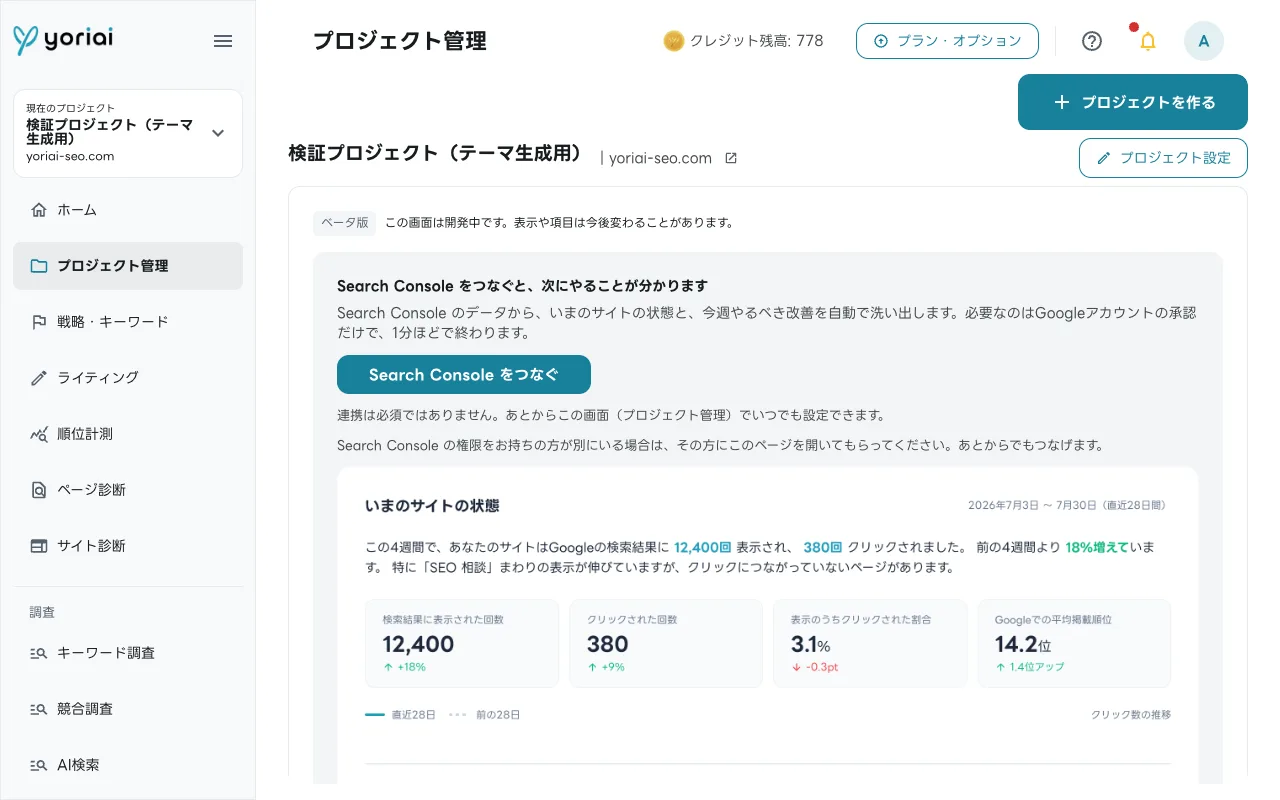Click the 調査 section label in sidebar
Viewport: 1280px width, 800px height.
pos(42,612)
